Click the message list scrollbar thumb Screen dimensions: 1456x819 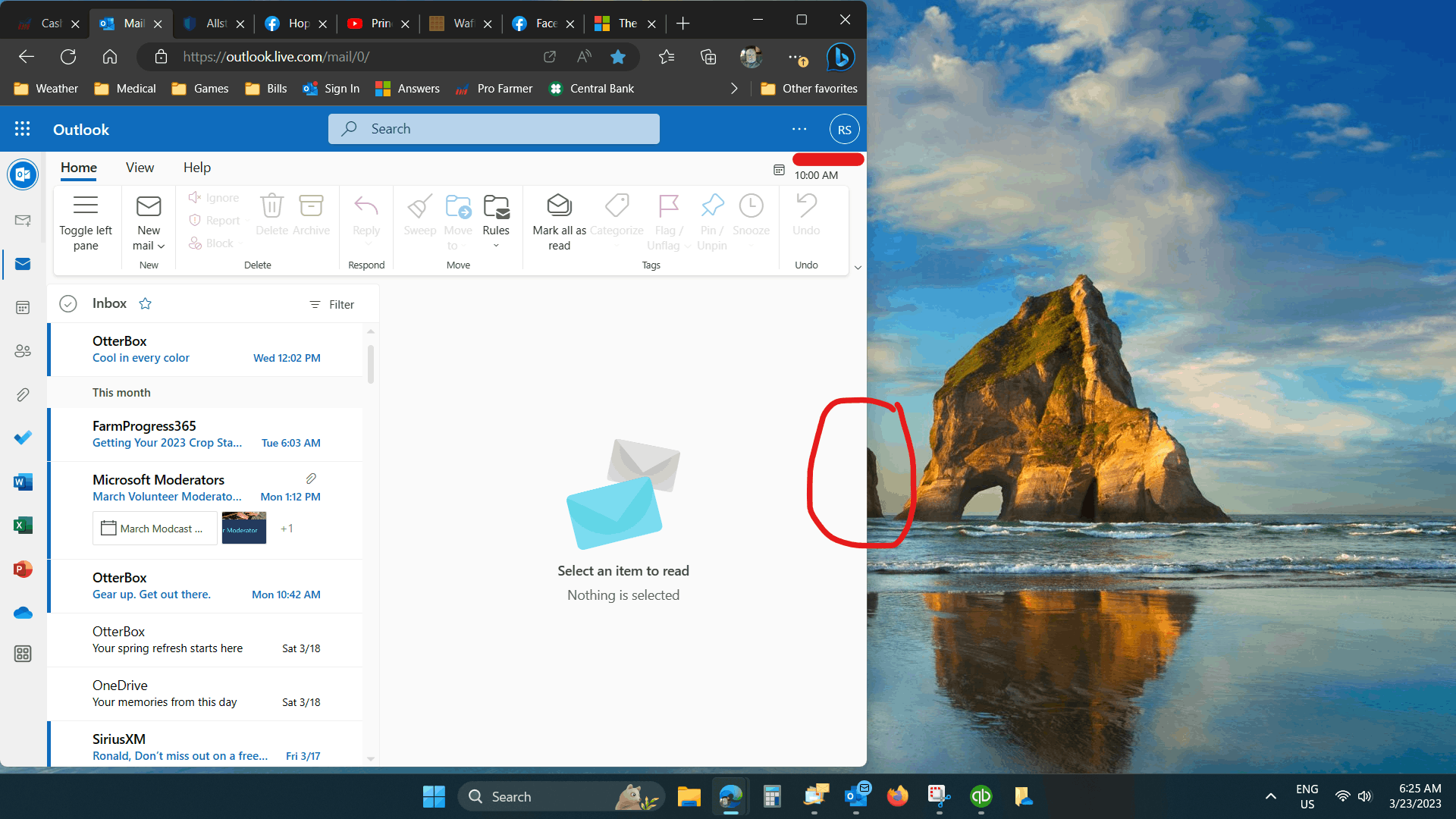tap(371, 365)
